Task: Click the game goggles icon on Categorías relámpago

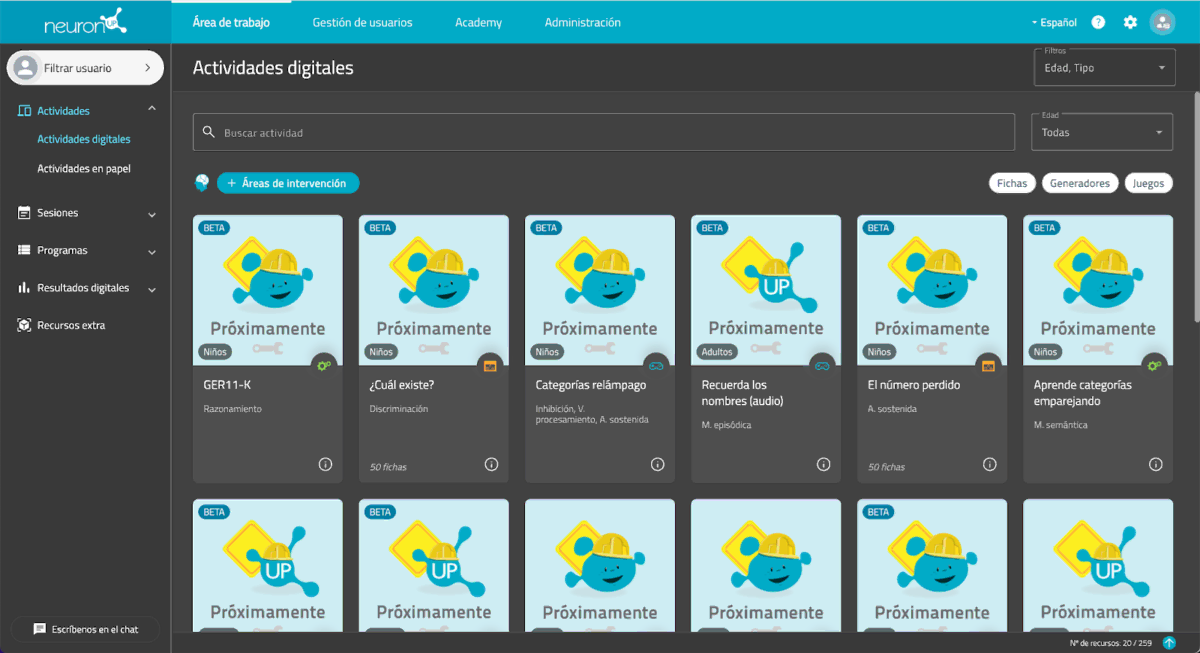Action: tap(654, 366)
